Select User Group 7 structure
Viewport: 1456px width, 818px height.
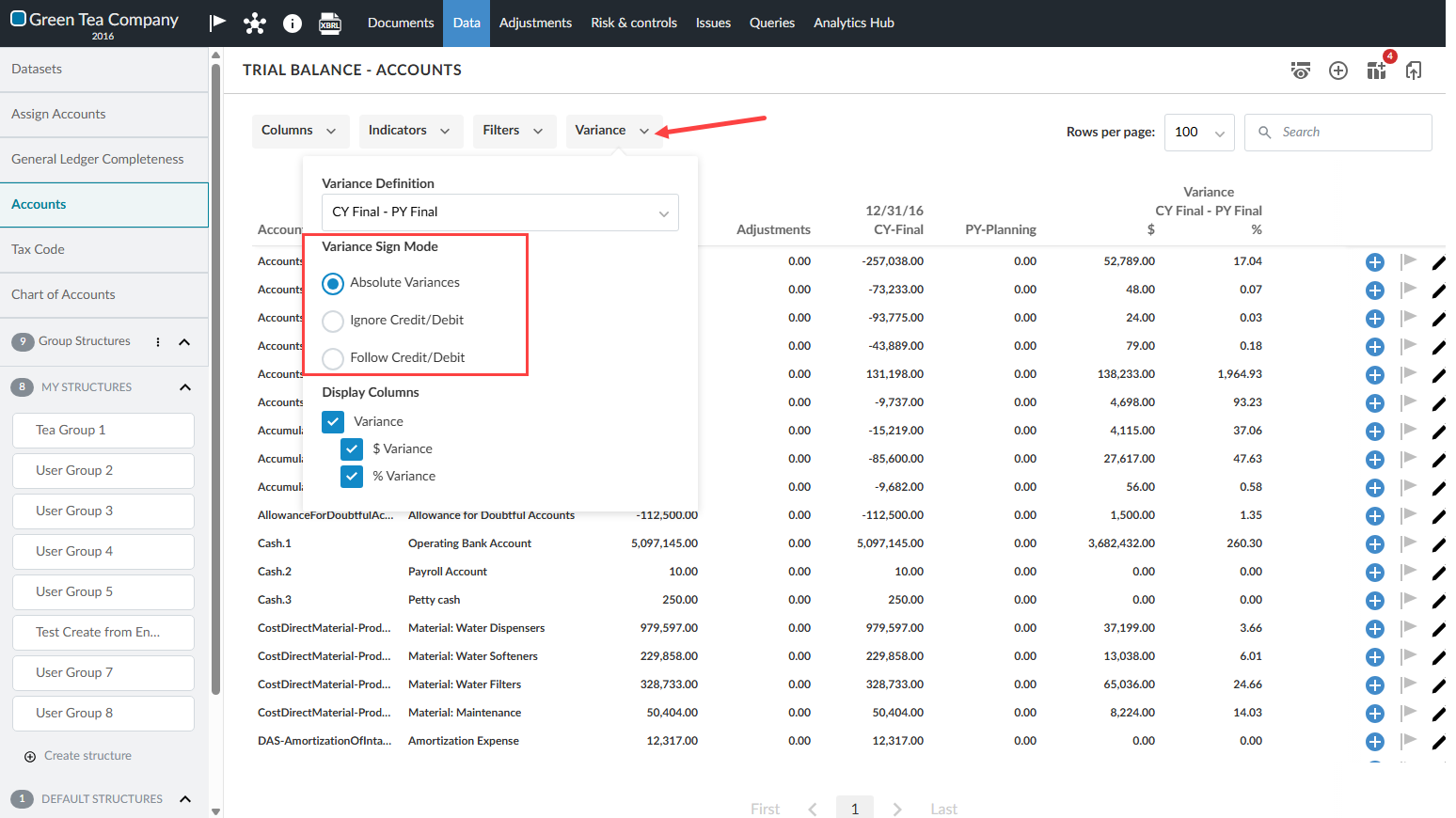[x=103, y=673]
